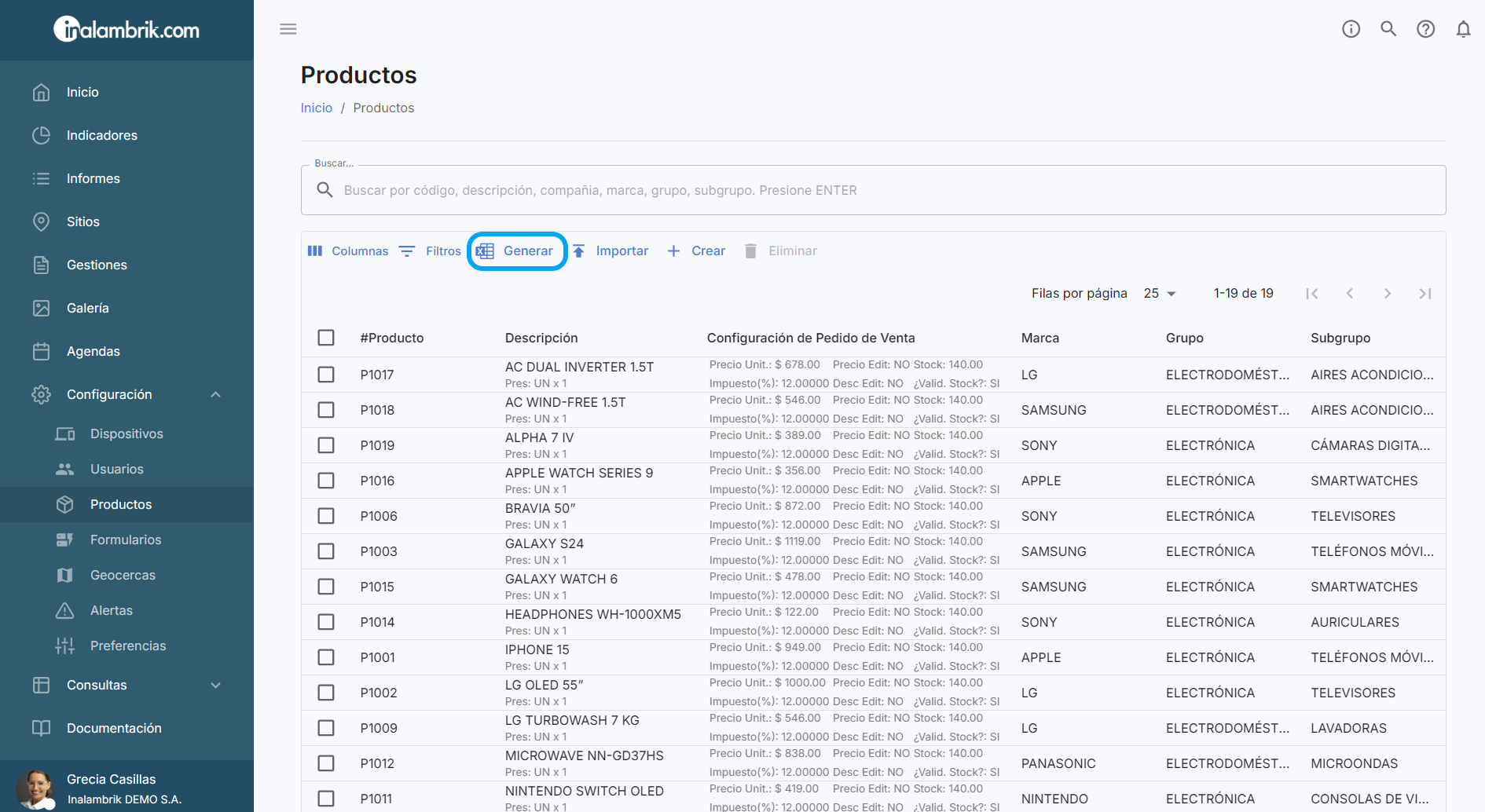The image size is (1485, 812).
Task: Collapse the Configuración section chevron
Action: tap(216, 394)
